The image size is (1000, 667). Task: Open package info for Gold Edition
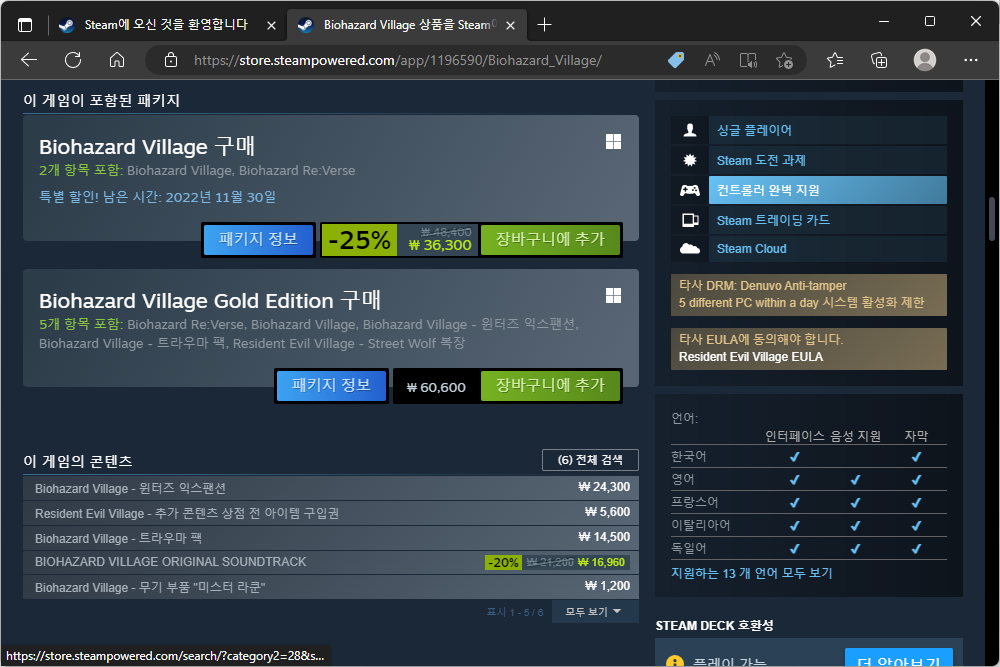331,385
